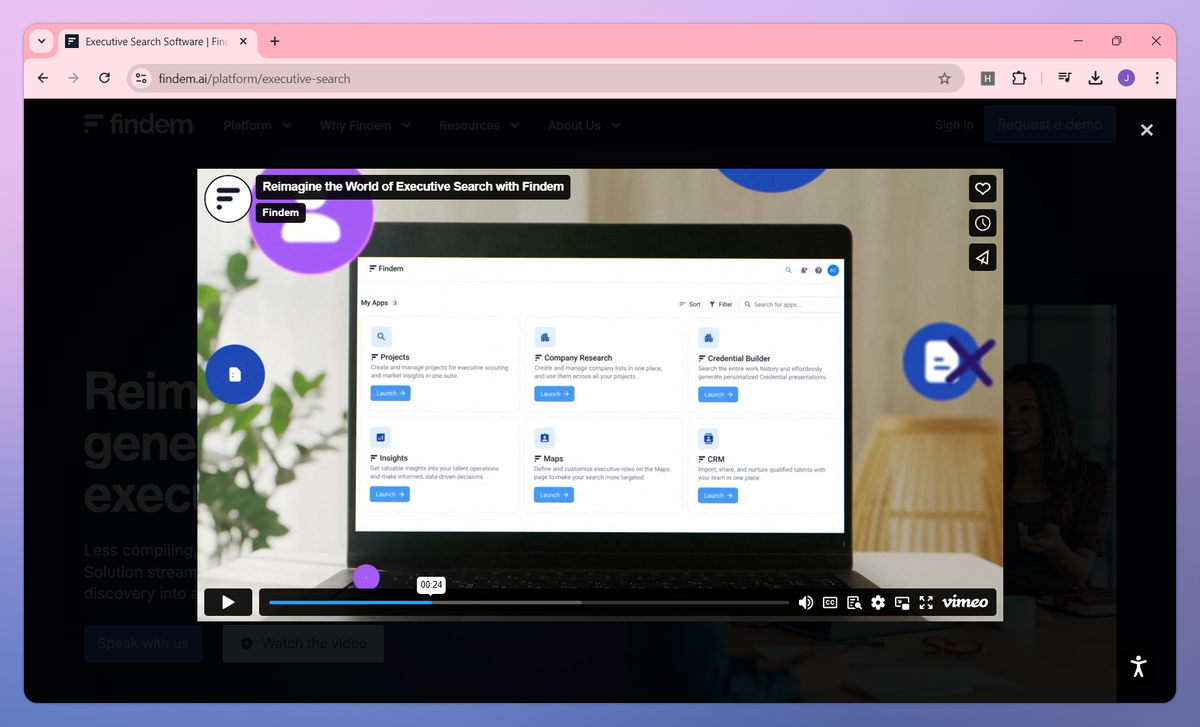Open browser downloads icon
The width and height of the screenshot is (1200, 727).
tap(1095, 78)
